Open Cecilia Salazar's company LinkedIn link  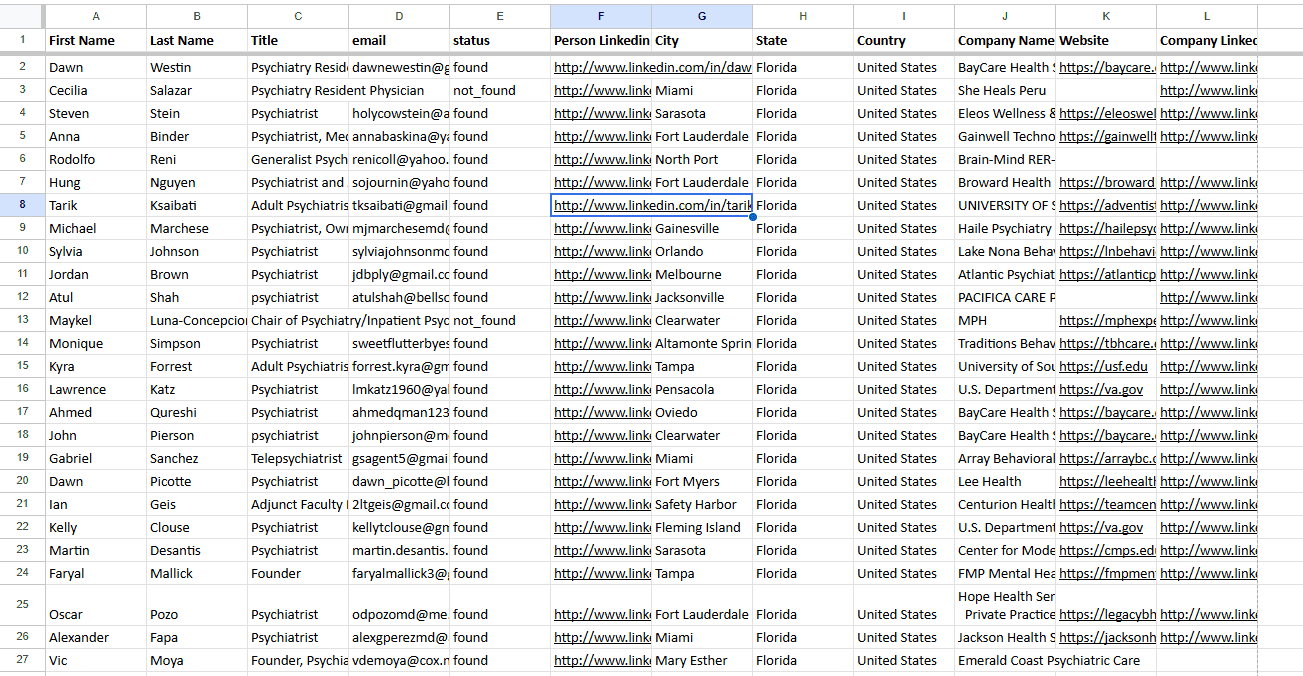pos(1208,91)
